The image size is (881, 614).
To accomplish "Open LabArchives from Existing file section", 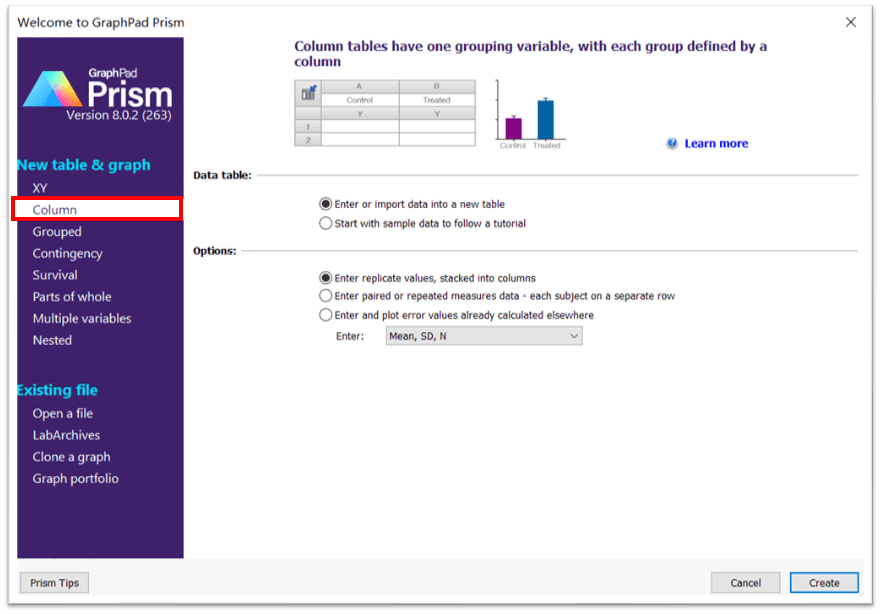I will 66,435.
